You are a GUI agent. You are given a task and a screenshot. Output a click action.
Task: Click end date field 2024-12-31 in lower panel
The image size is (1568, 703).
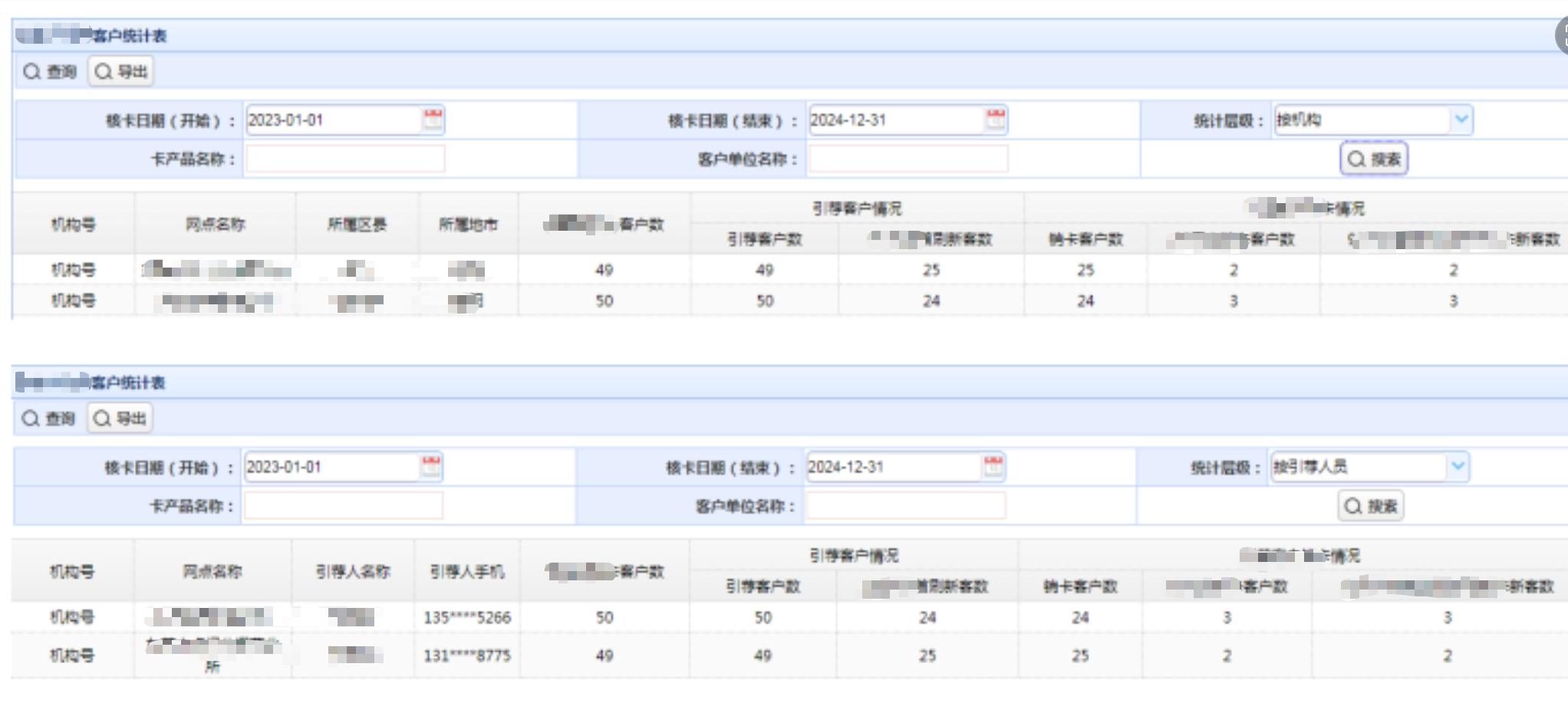[894, 467]
